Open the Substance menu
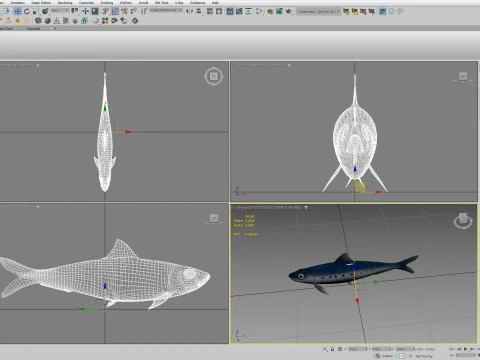This screenshot has width=480, height=360. tap(197, 3)
